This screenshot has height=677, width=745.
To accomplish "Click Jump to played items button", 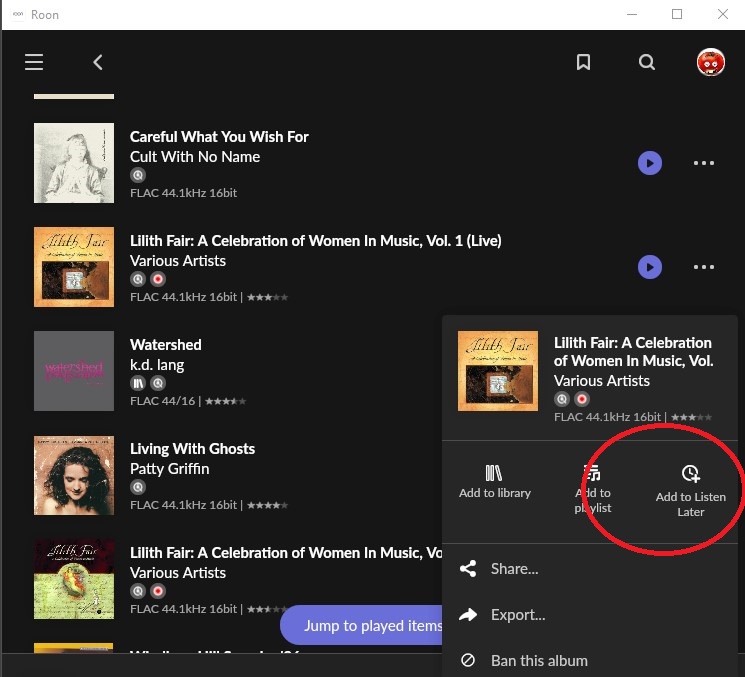I will (x=362, y=625).
